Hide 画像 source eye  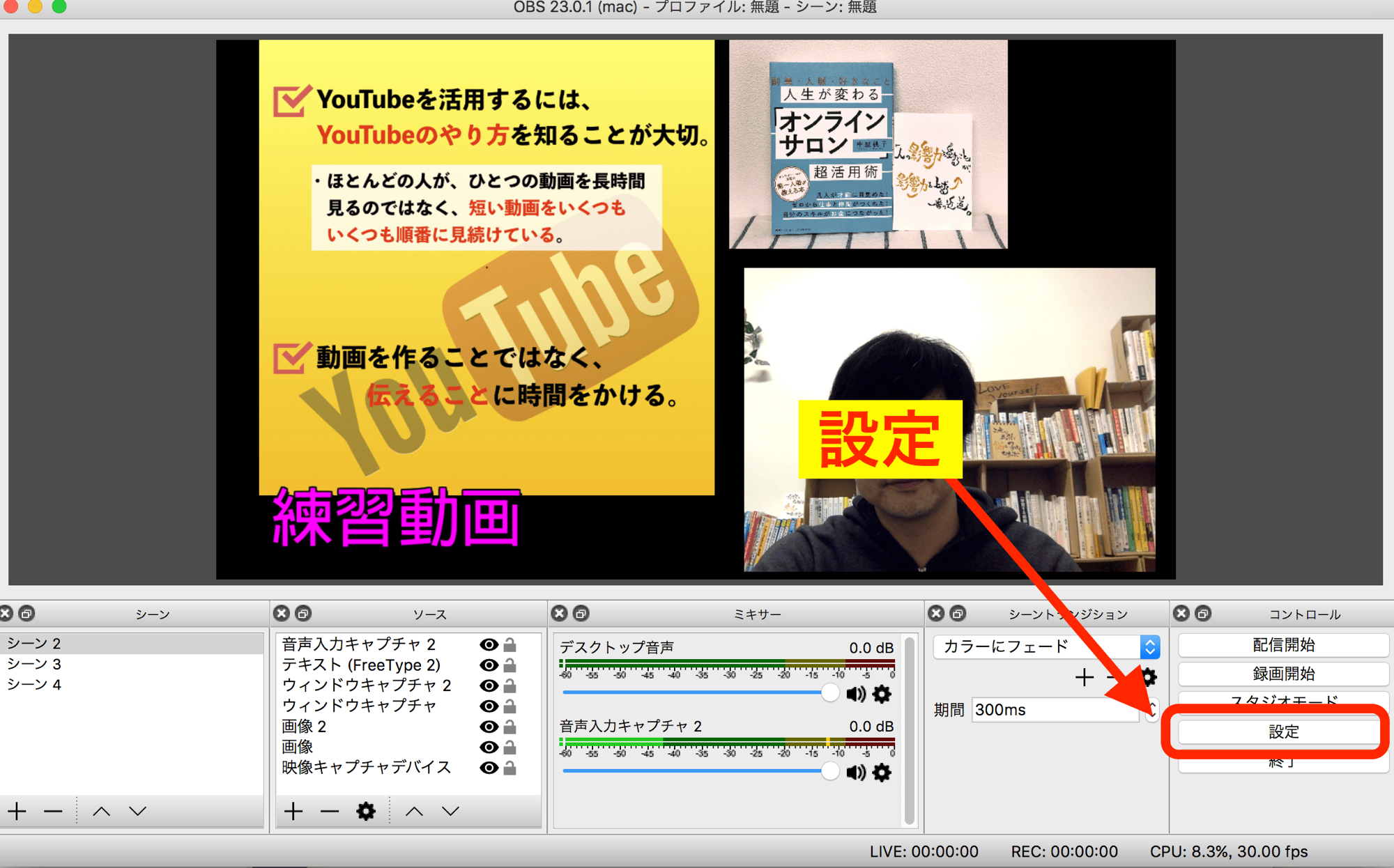(489, 747)
